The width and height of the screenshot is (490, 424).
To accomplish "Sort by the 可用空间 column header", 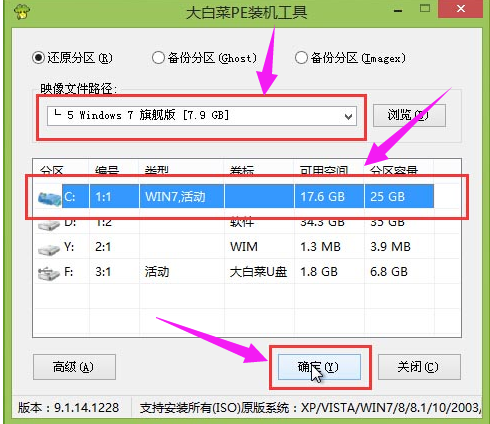I will (323, 171).
